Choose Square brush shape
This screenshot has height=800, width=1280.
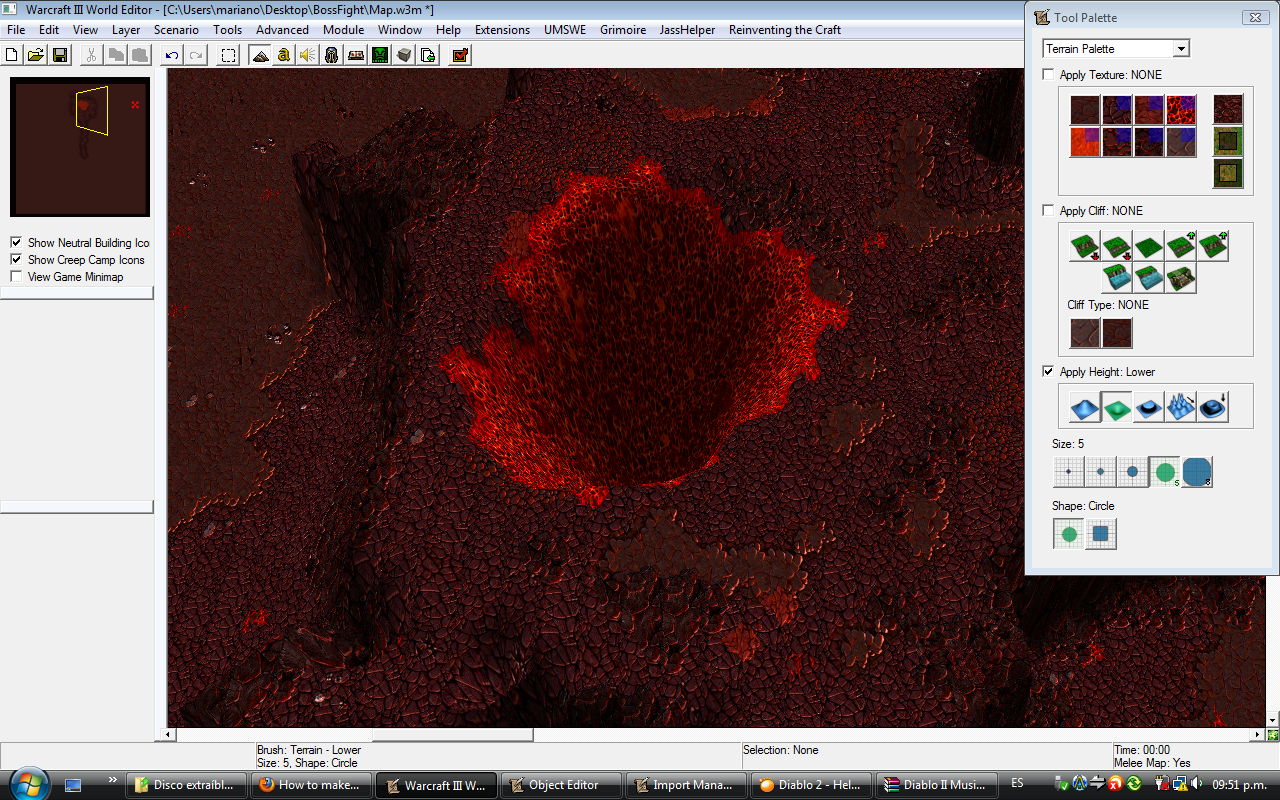[x=1101, y=534]
